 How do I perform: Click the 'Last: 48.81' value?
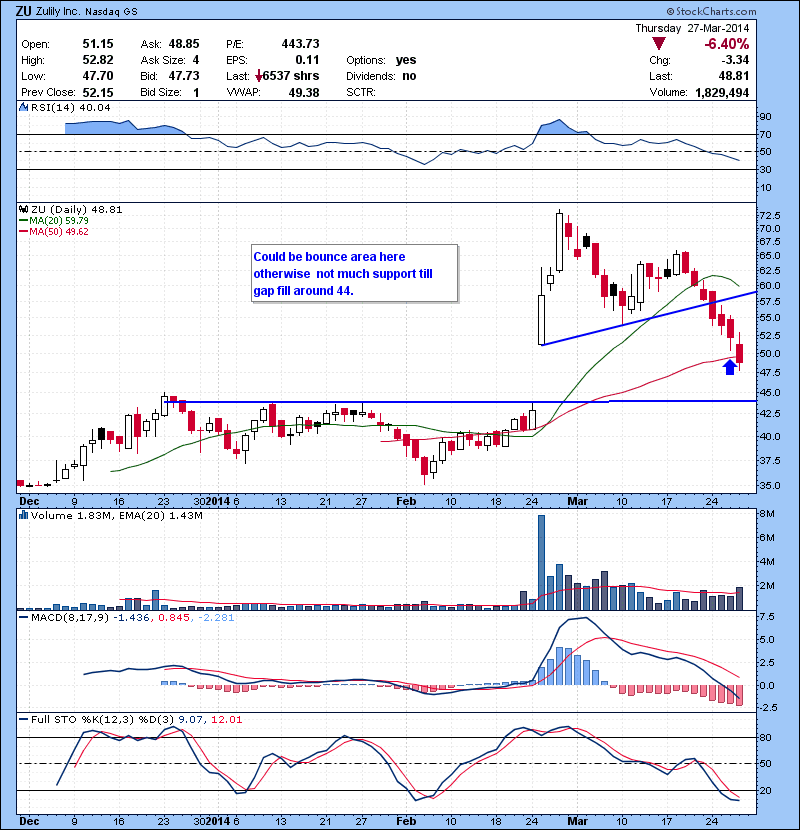coord(733,76)
